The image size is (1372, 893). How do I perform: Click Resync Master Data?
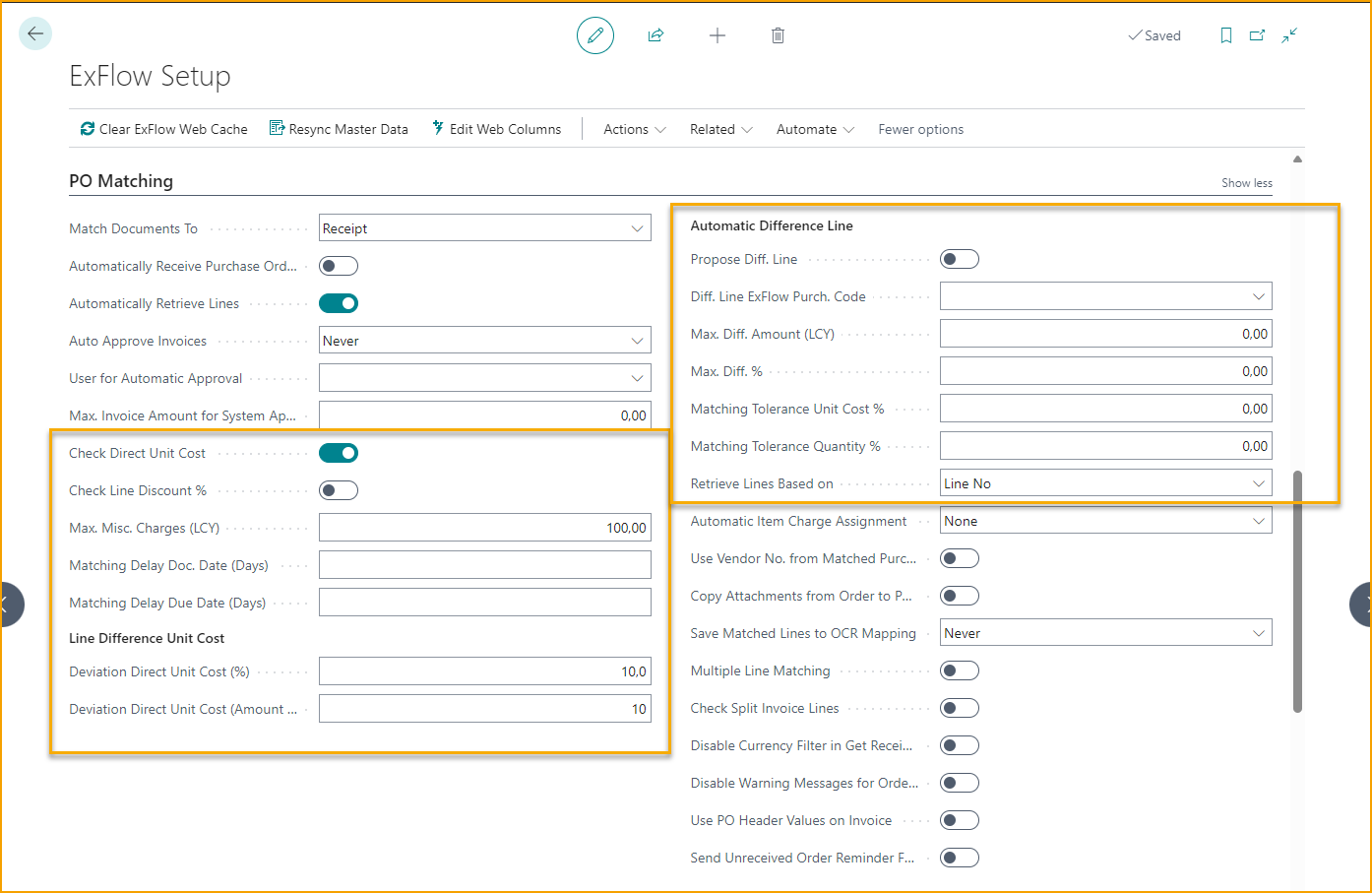click(339, 129)
